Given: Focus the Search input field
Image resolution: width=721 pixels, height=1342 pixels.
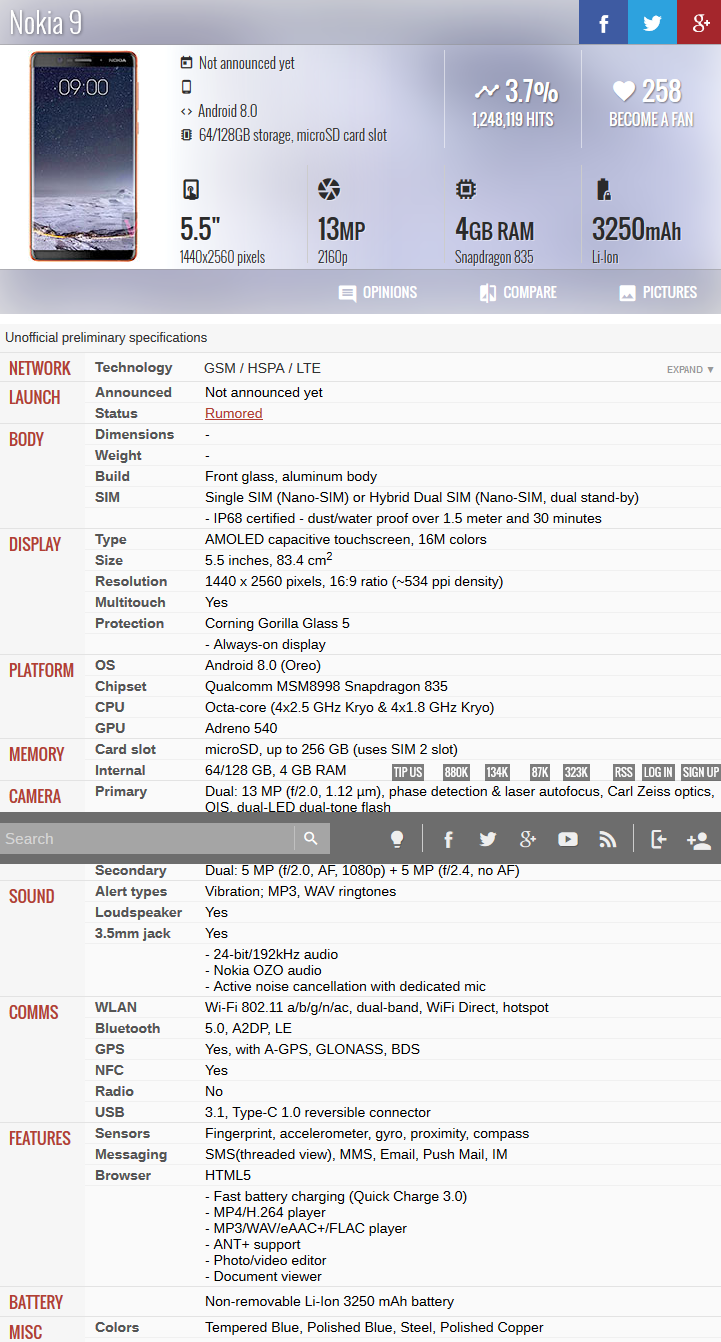Looking at the screenshot, I should (x=148, y=838).
